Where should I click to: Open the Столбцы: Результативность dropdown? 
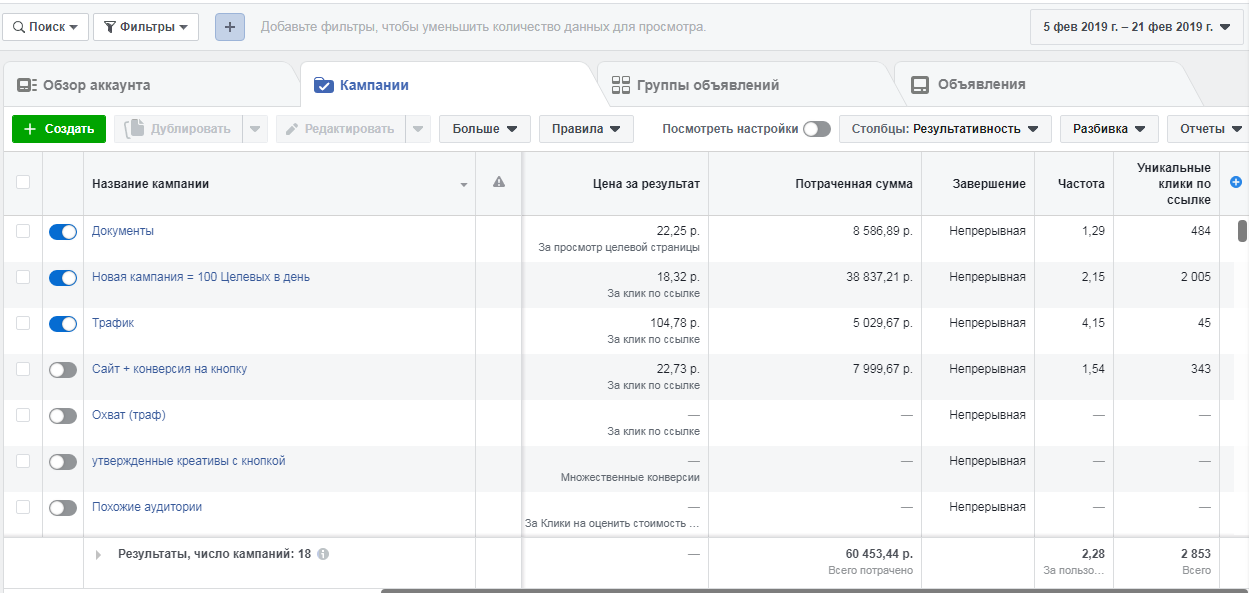945,129
